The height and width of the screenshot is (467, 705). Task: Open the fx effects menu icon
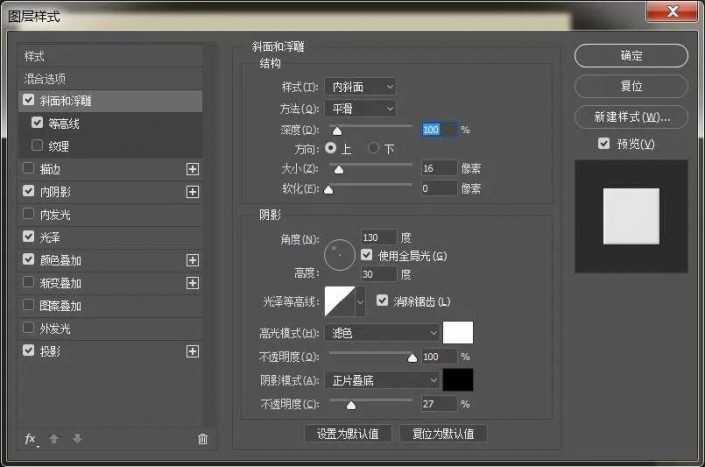coord(30,439)
